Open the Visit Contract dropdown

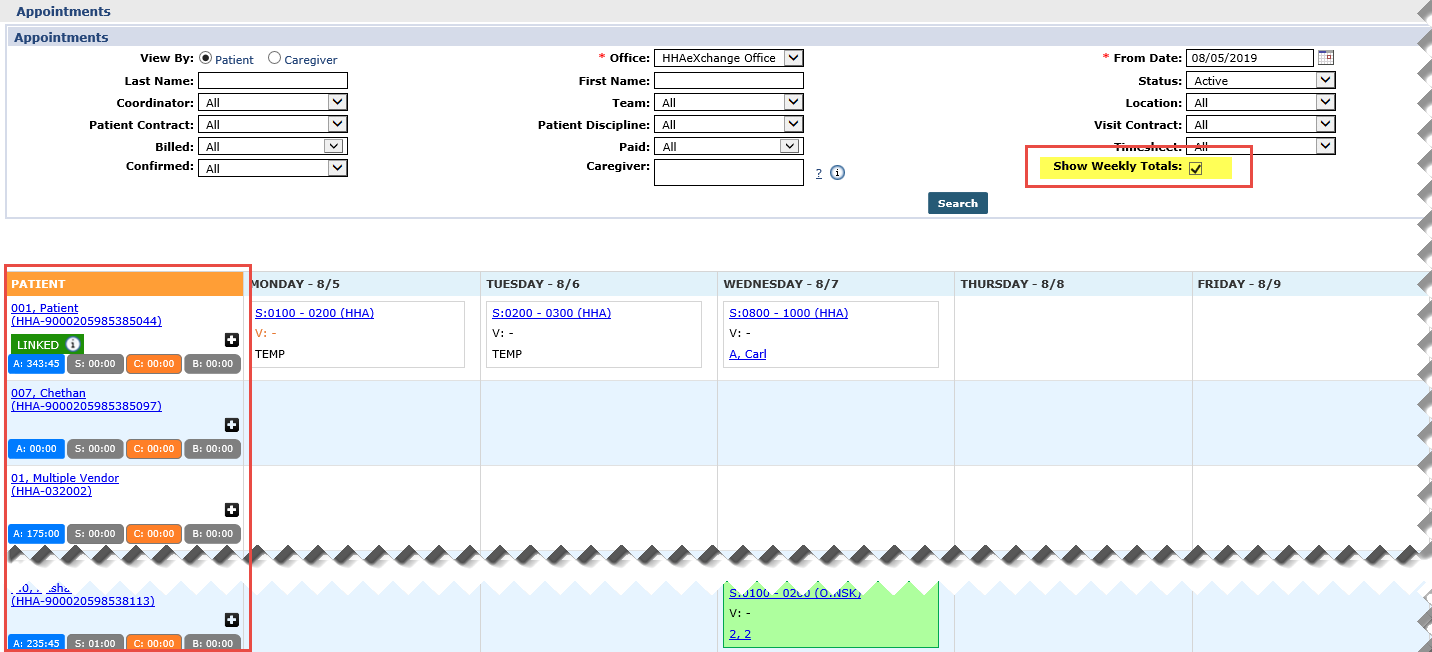[1260, 124]
